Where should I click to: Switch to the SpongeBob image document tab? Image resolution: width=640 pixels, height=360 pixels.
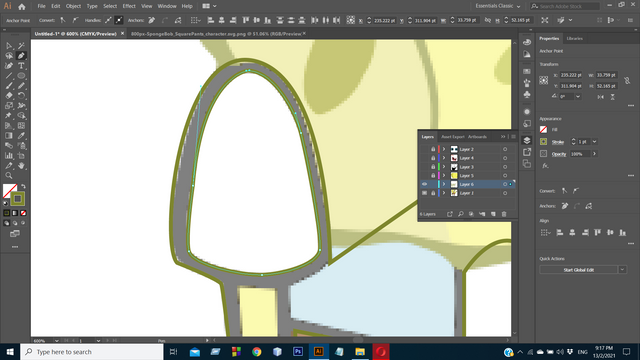[x=216, y=34]
